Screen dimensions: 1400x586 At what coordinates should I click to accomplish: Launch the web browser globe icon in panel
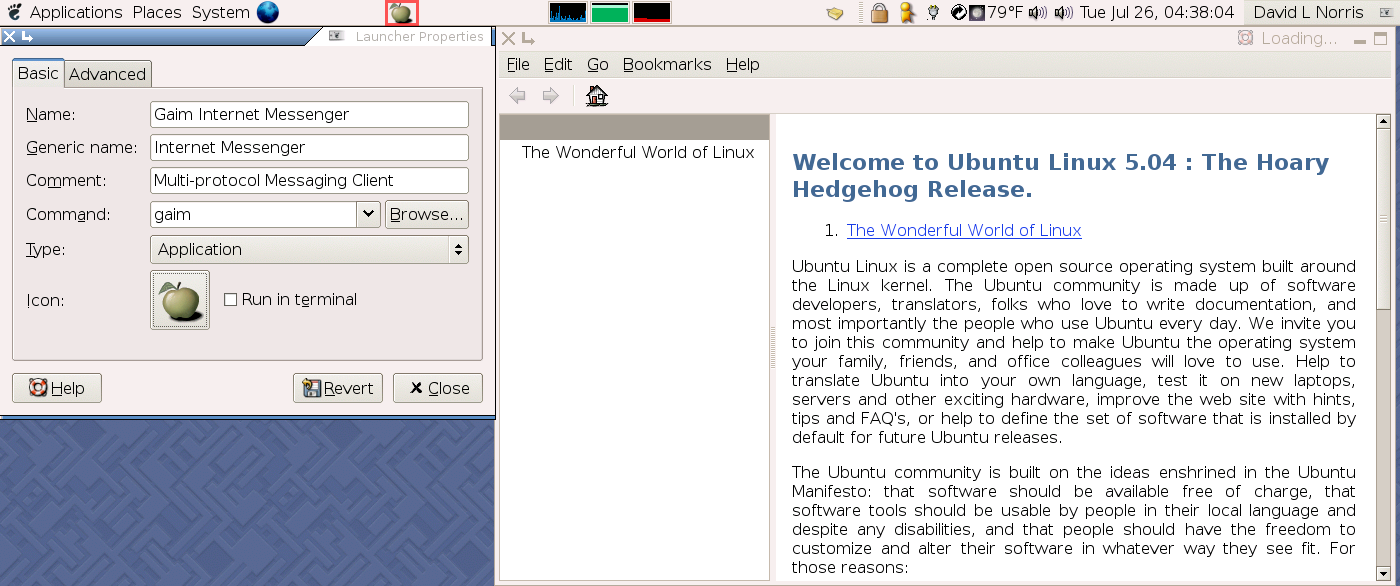click(x=267, y=13)
